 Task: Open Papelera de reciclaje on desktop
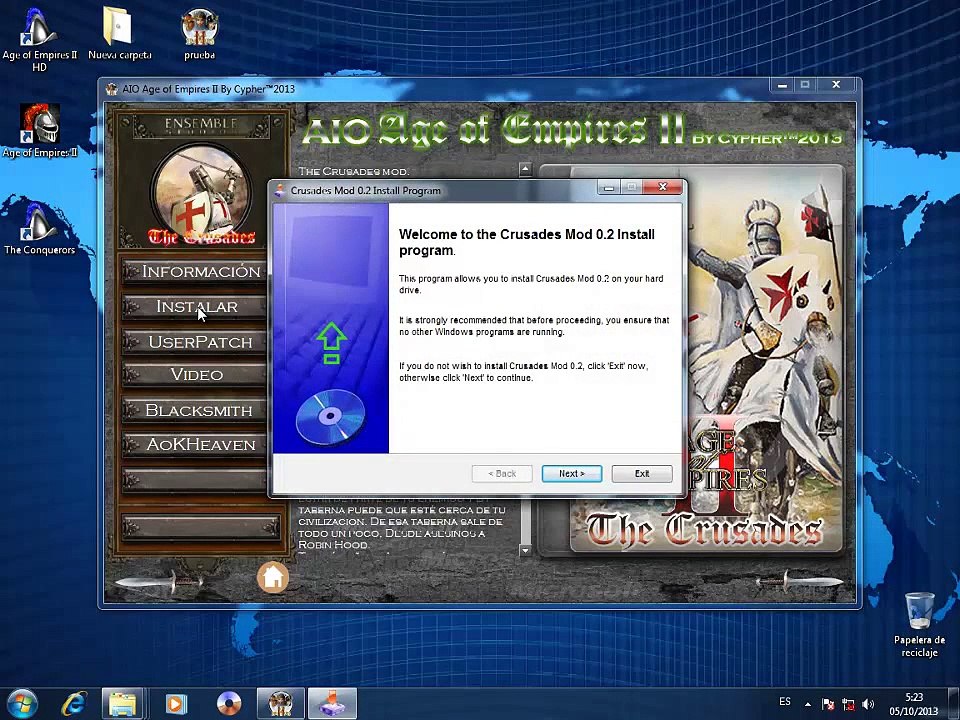(x=919, y=624)
